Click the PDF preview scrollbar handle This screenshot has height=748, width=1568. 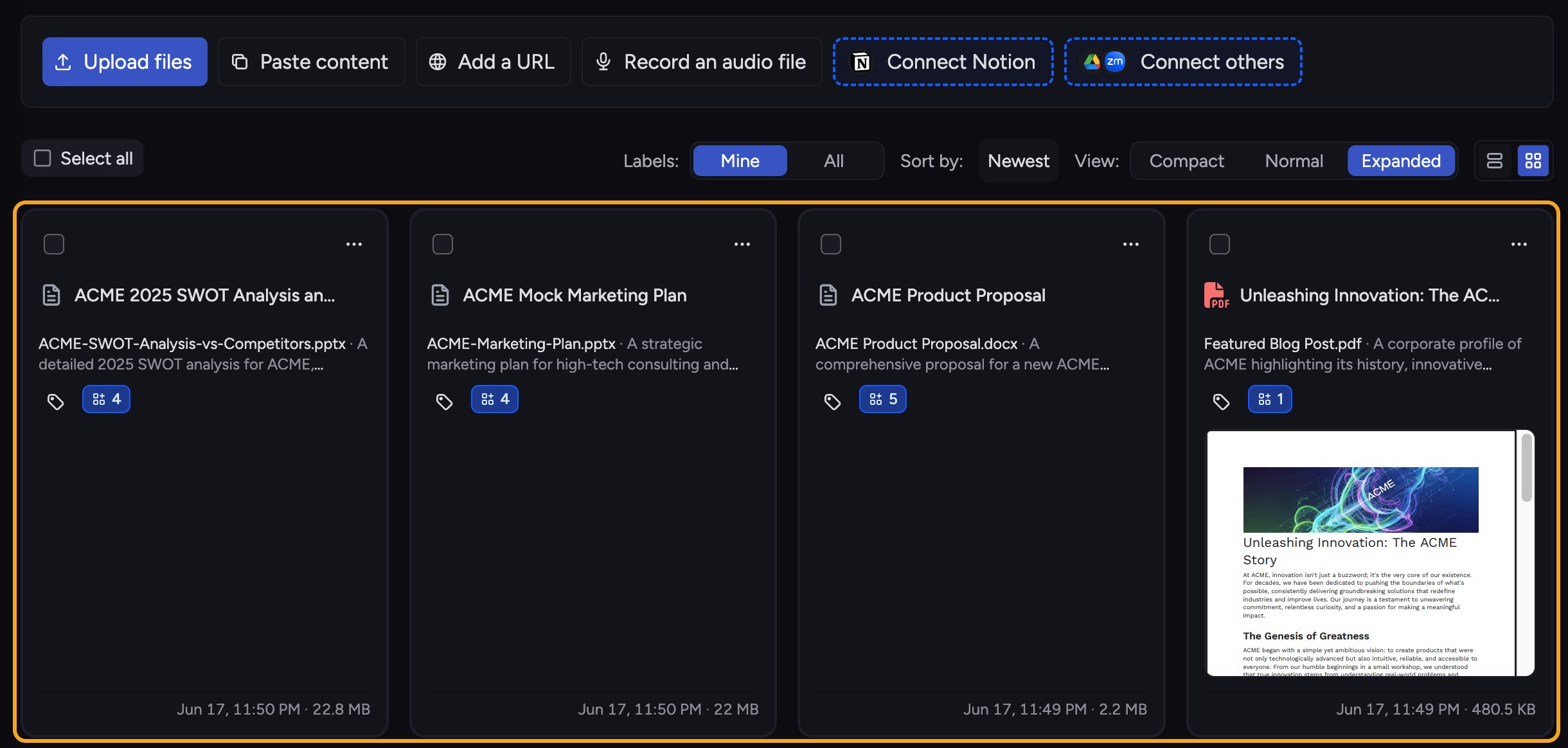(1527, 468)
